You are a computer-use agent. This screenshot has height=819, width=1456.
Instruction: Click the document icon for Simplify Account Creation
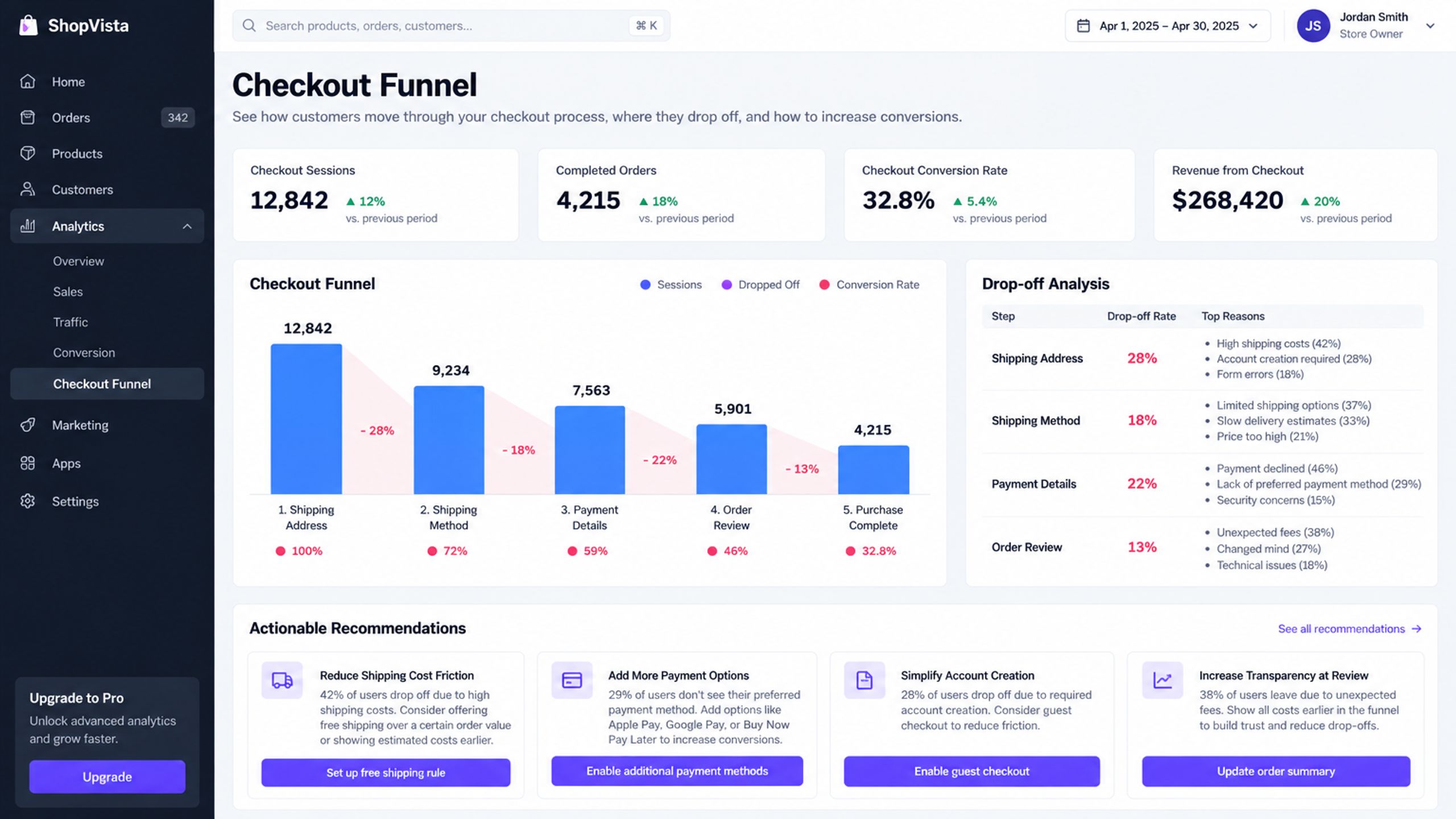[864, 680]
